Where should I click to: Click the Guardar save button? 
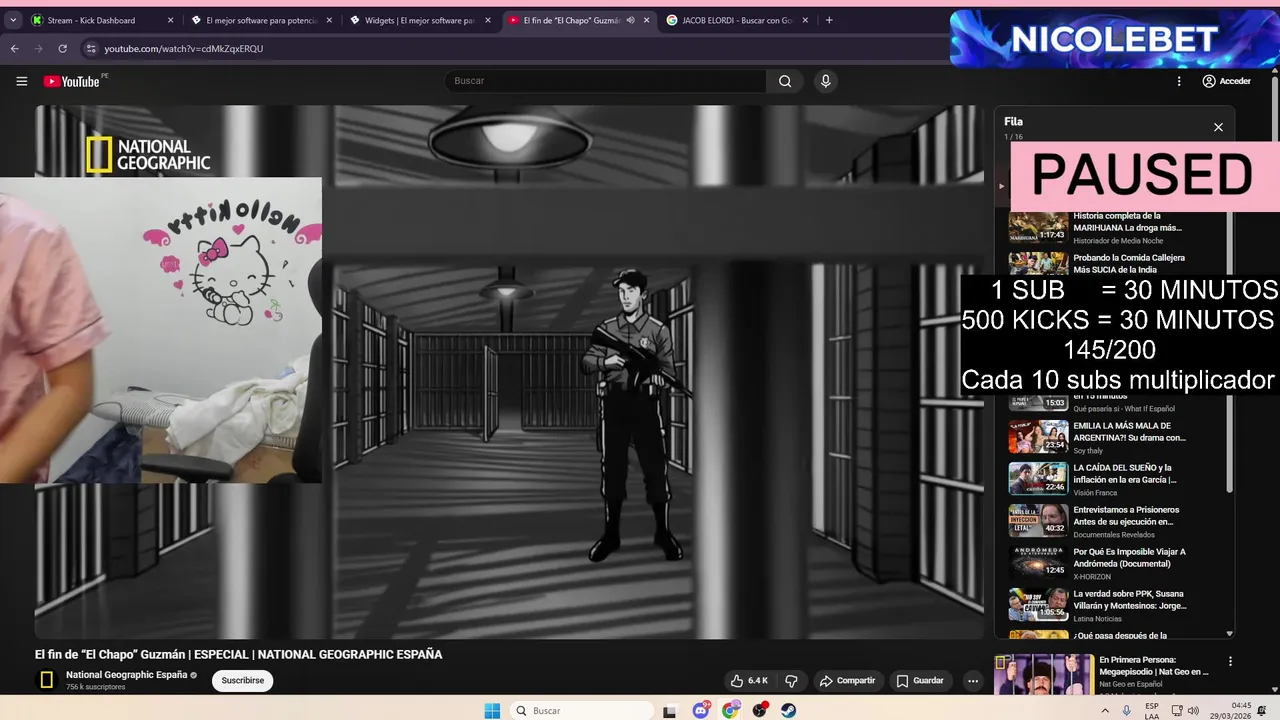(919, 681)
